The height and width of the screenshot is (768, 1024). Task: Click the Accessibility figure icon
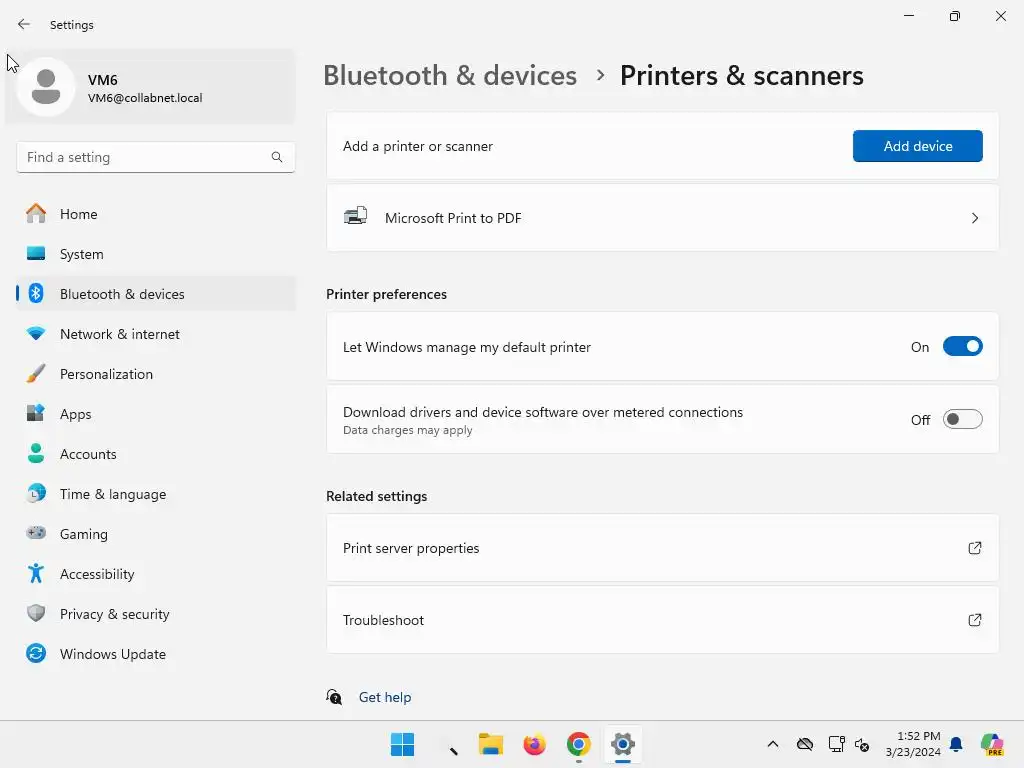36,573
